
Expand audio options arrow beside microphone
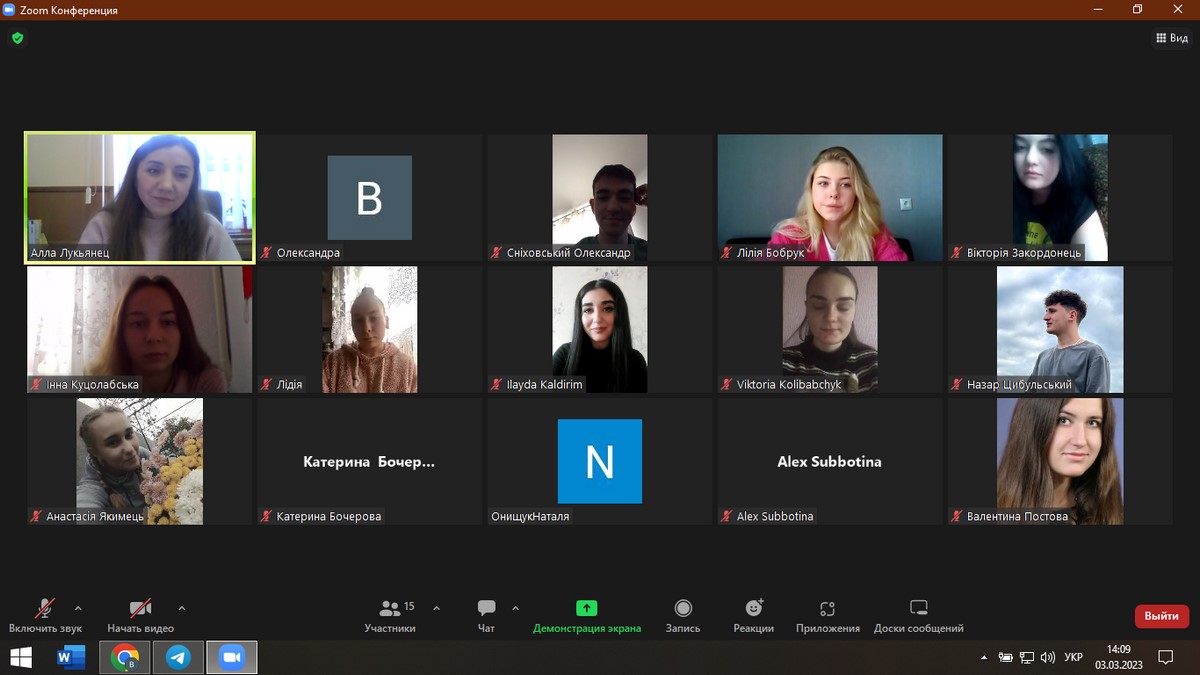click(78, 608)
